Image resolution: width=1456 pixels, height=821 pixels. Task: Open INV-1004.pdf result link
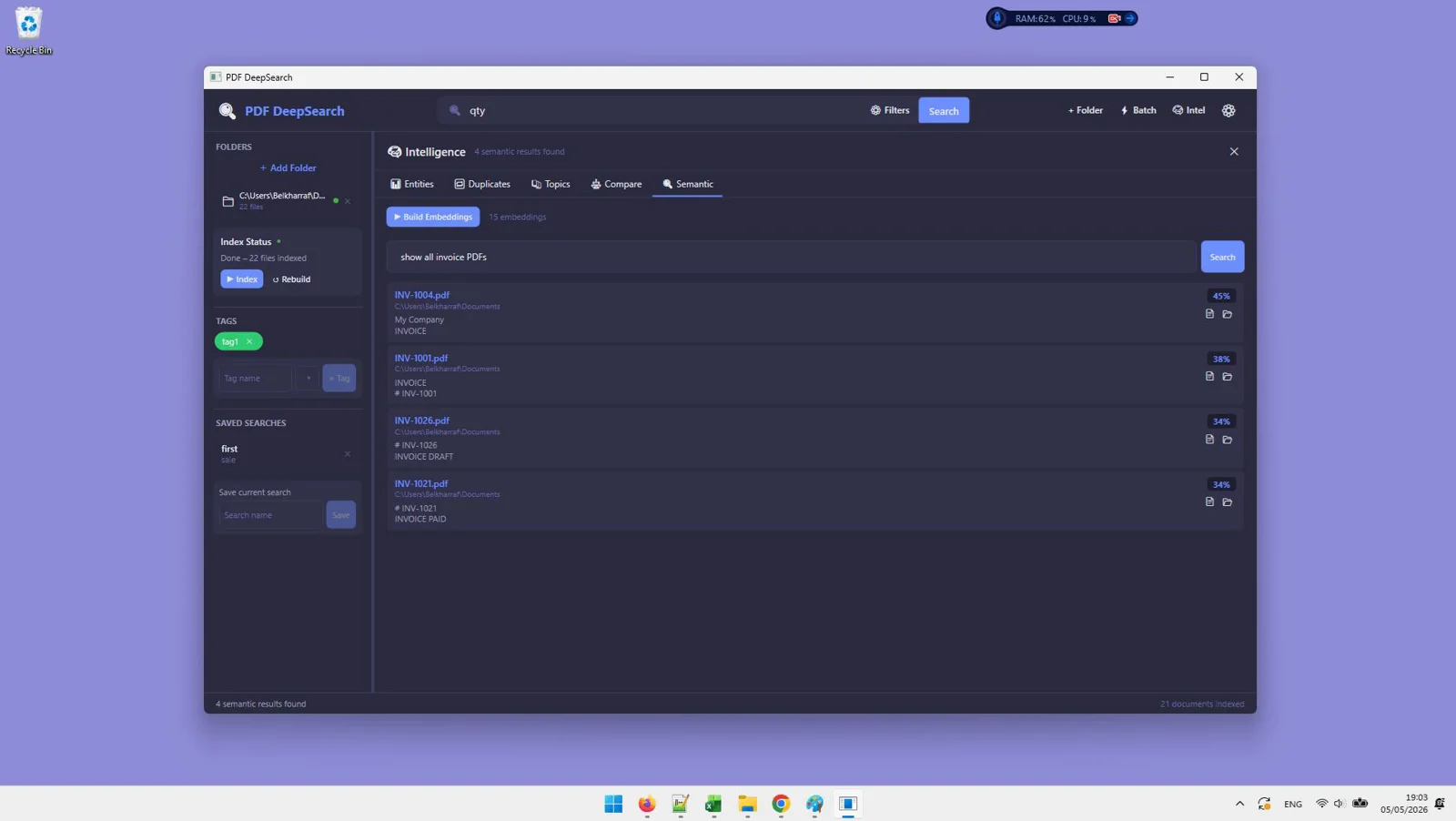tap(422, 295)
